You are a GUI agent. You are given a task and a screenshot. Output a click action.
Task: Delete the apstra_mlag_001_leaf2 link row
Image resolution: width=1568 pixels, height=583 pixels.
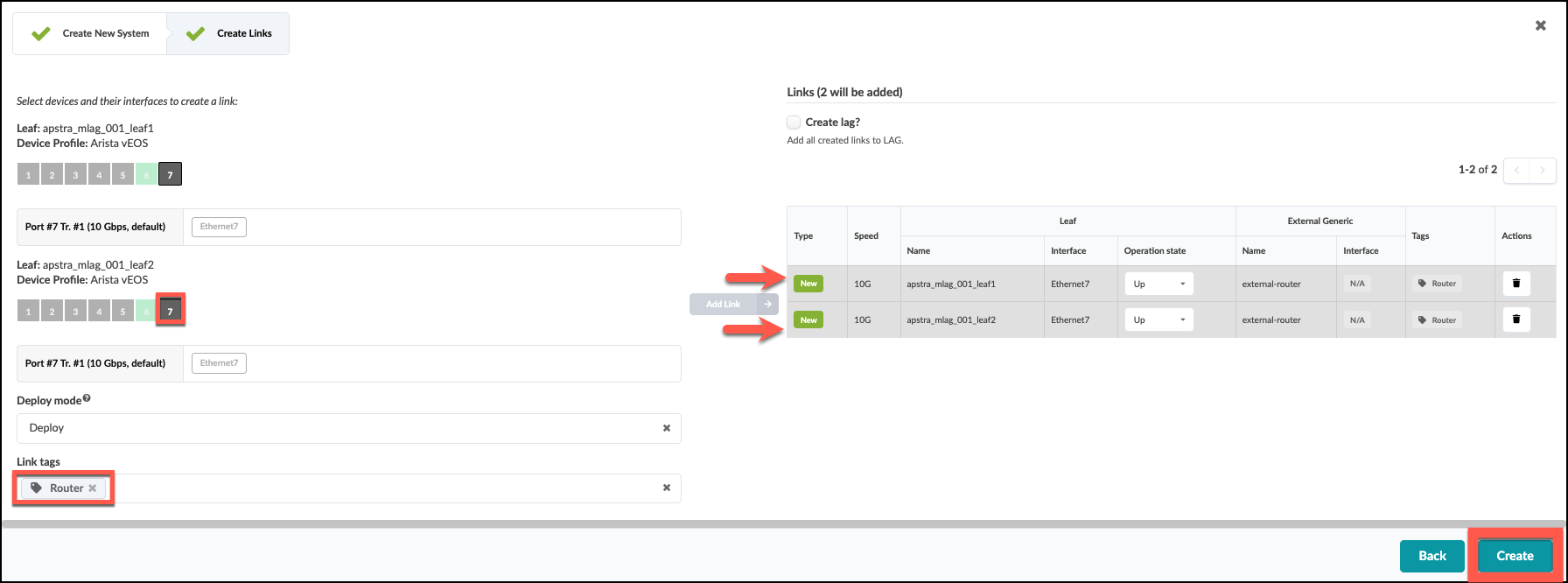pos(1516,320)
